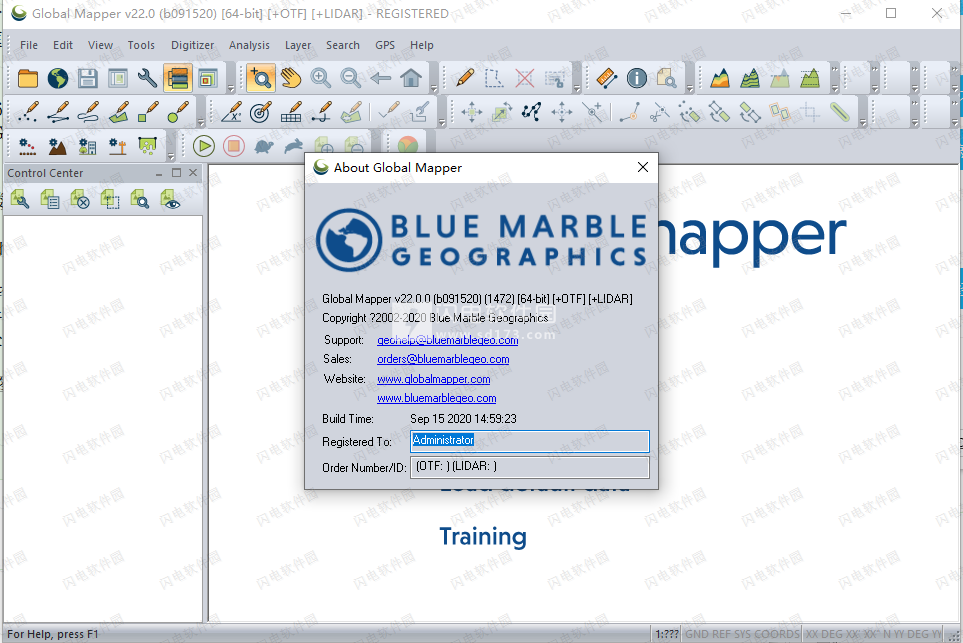Open the File menu

[29, 45]
